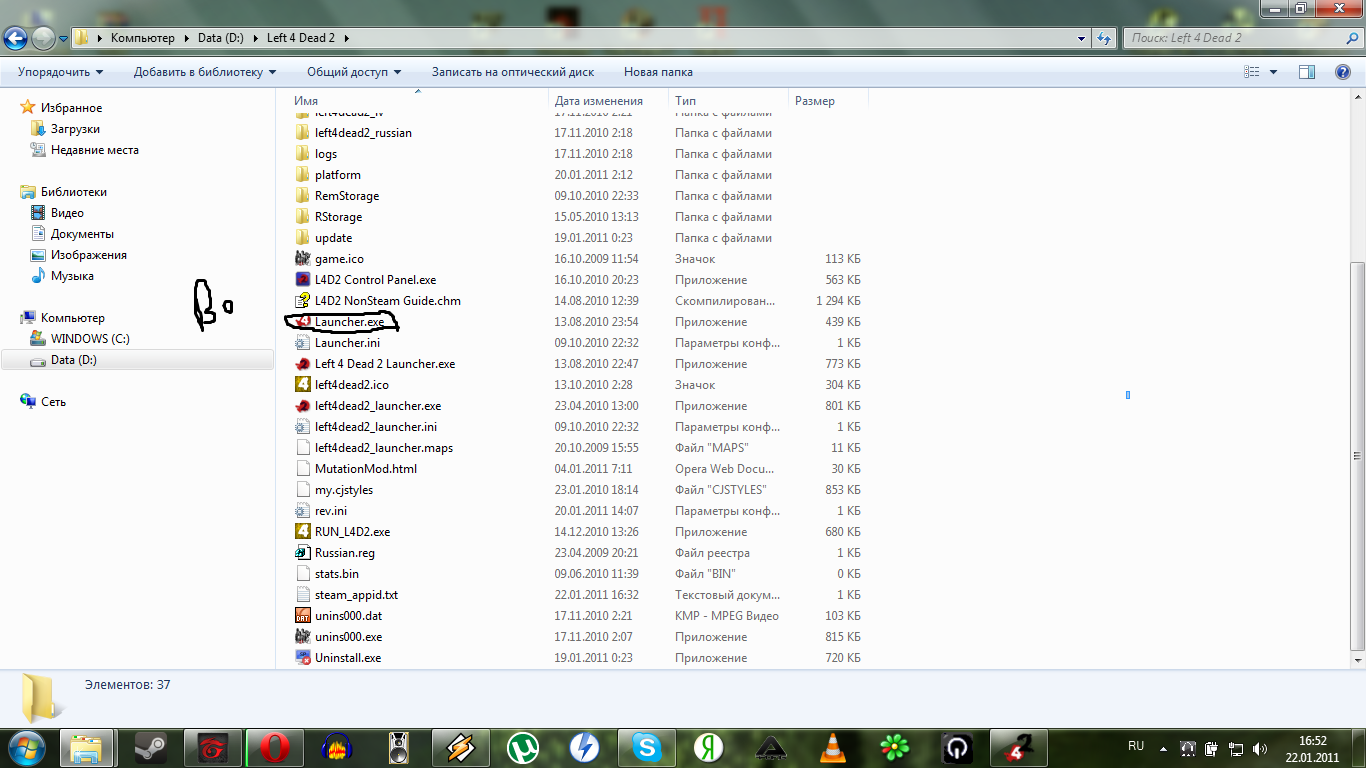
Task: Open Explorer help via question mark icon
Action: [1343, 72]
